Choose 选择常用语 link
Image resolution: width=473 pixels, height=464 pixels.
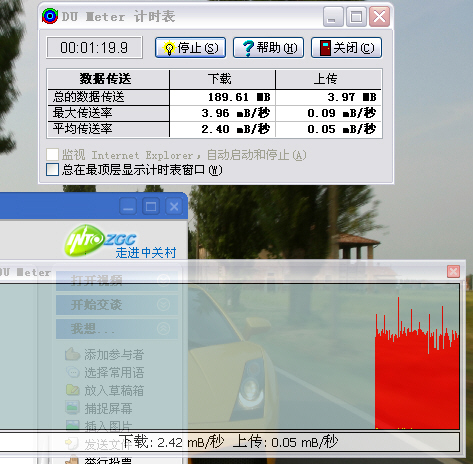tap(114, 373)
